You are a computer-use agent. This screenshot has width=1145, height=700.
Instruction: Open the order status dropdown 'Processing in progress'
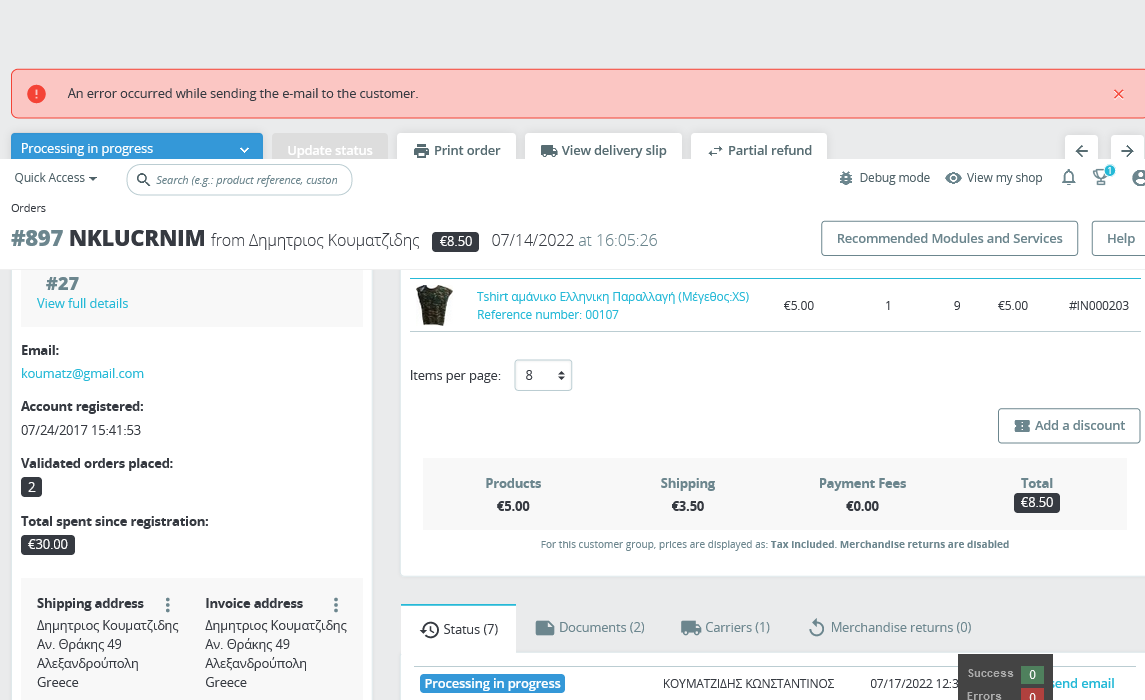pyautogui.click(x=137, y=148)
